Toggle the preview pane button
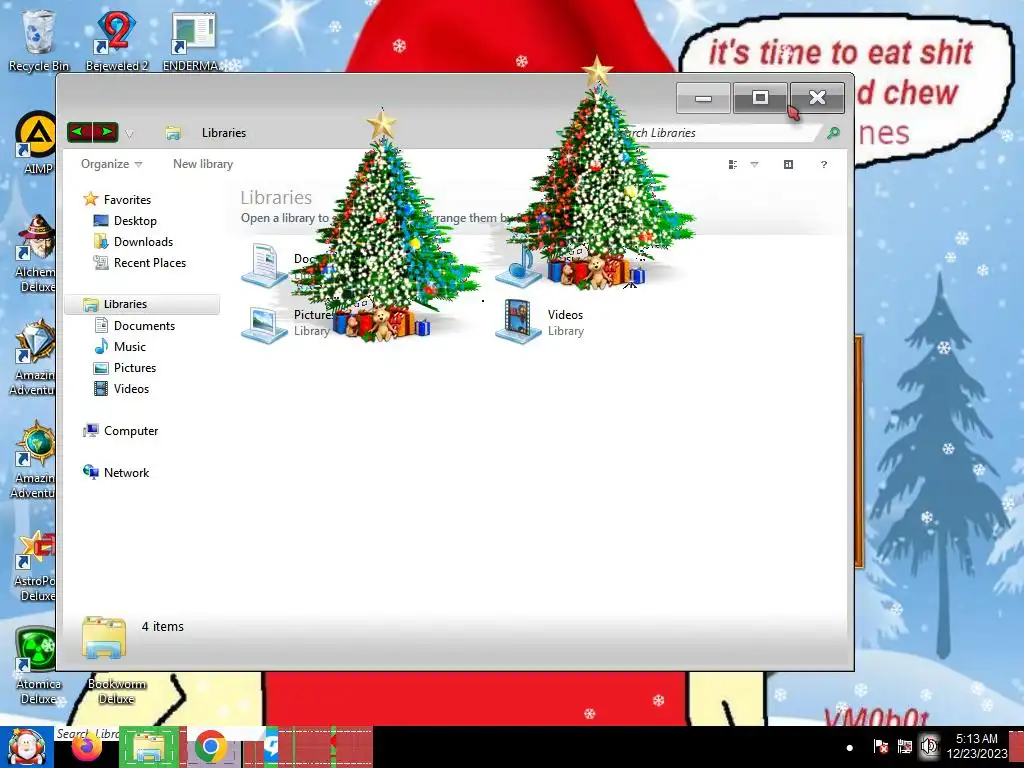1024x768 pixels. click(788, 165)
